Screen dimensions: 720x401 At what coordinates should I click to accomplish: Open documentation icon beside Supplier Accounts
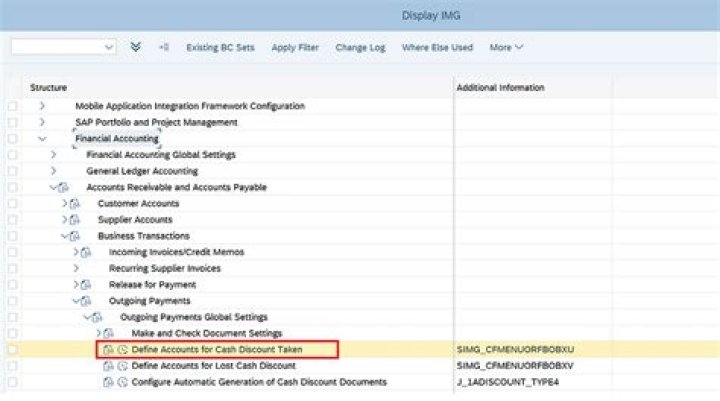(74, 220)
